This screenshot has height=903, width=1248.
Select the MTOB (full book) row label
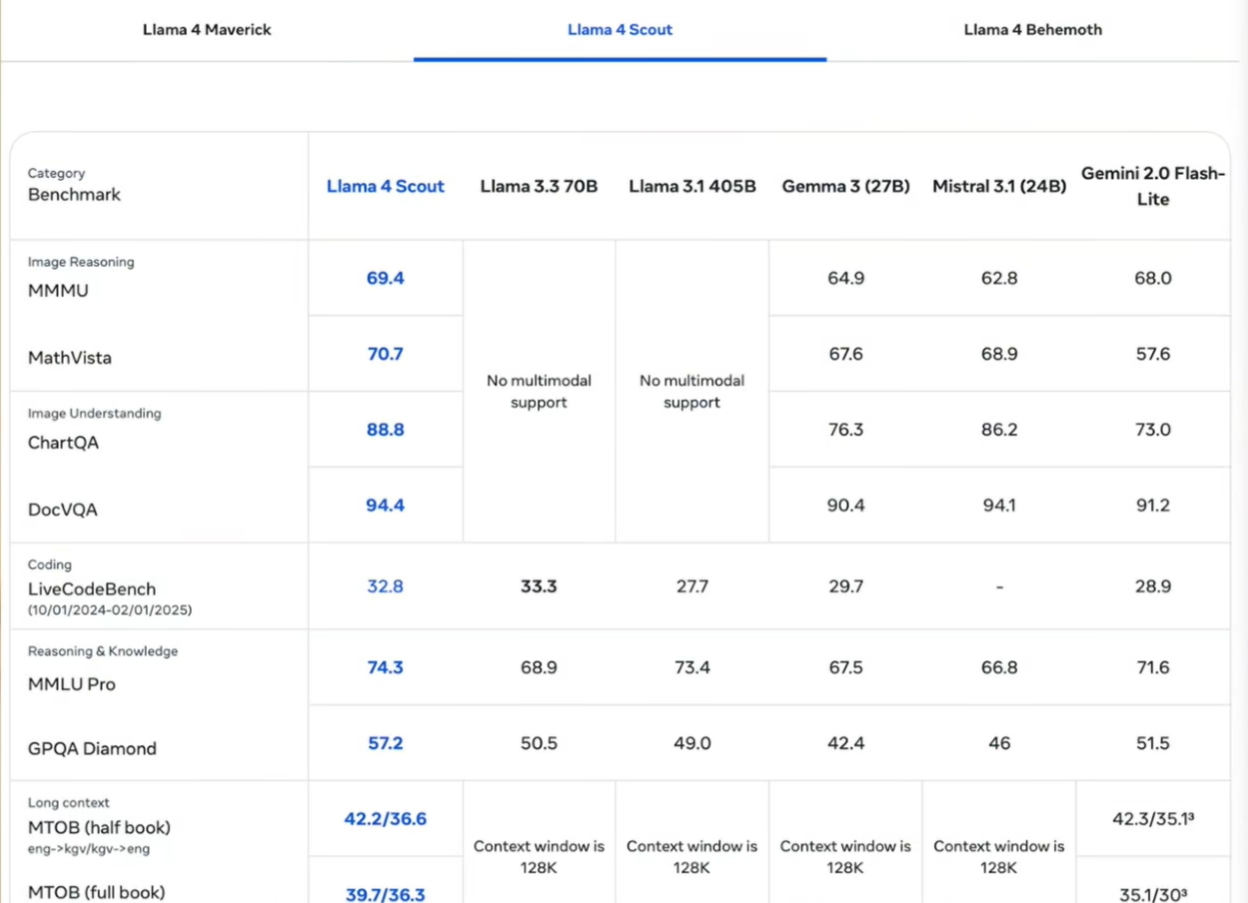[x=96, y=892]
